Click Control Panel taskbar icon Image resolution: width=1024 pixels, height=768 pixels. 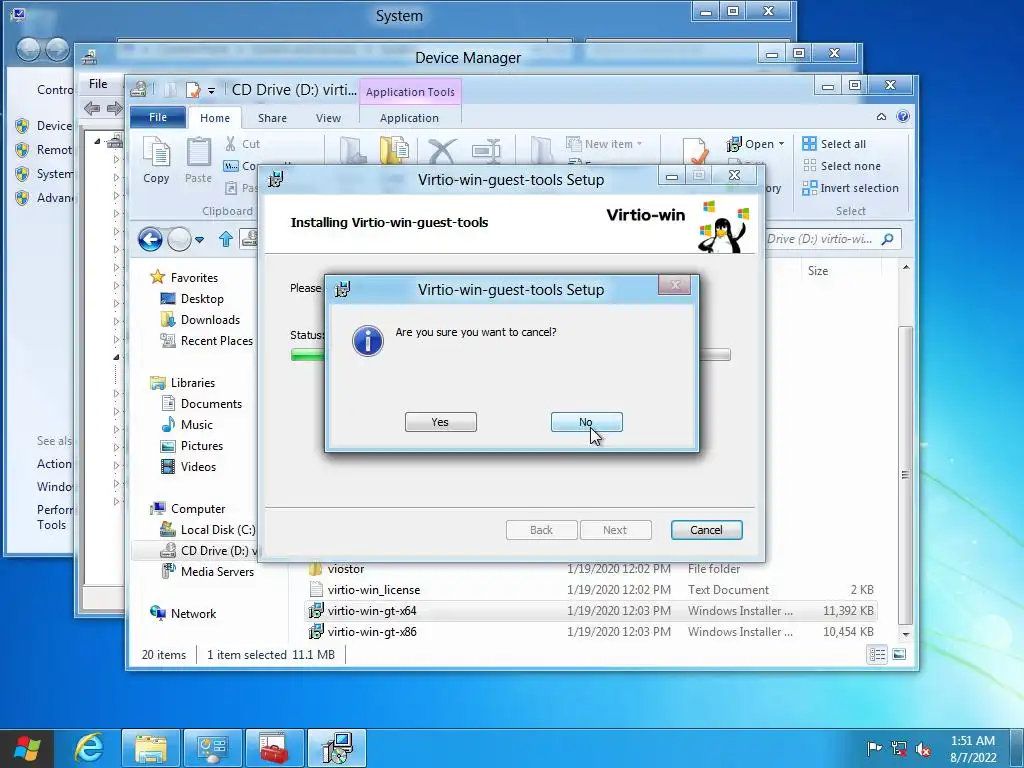pyautogui.click(x=212, y=748)
